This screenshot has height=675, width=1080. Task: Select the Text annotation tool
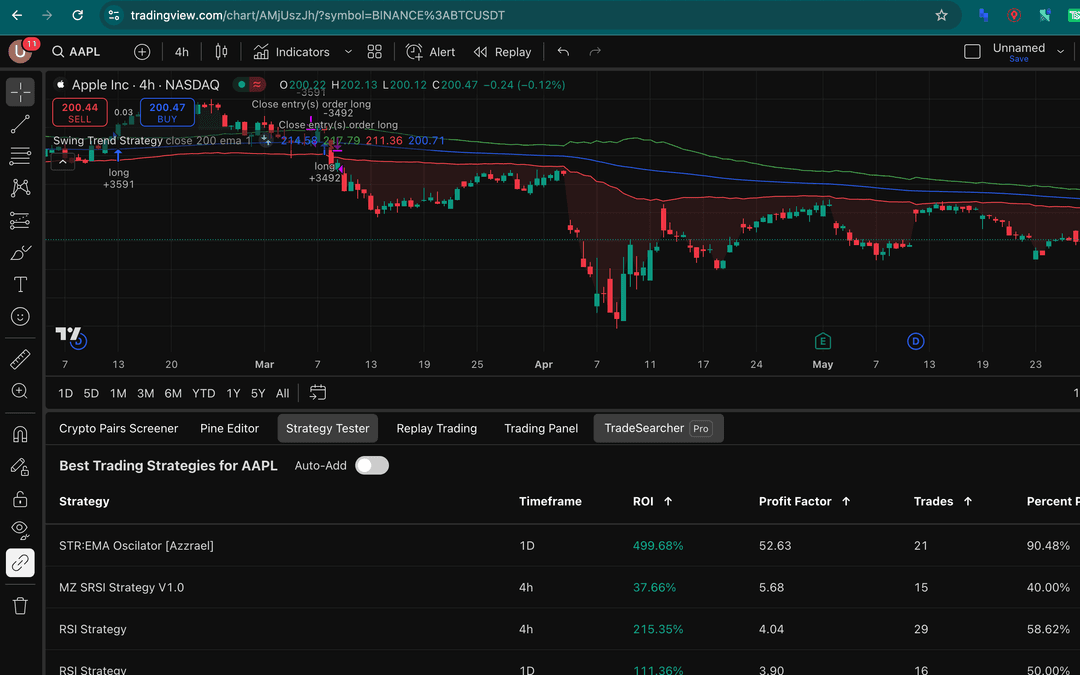point(20,284)
